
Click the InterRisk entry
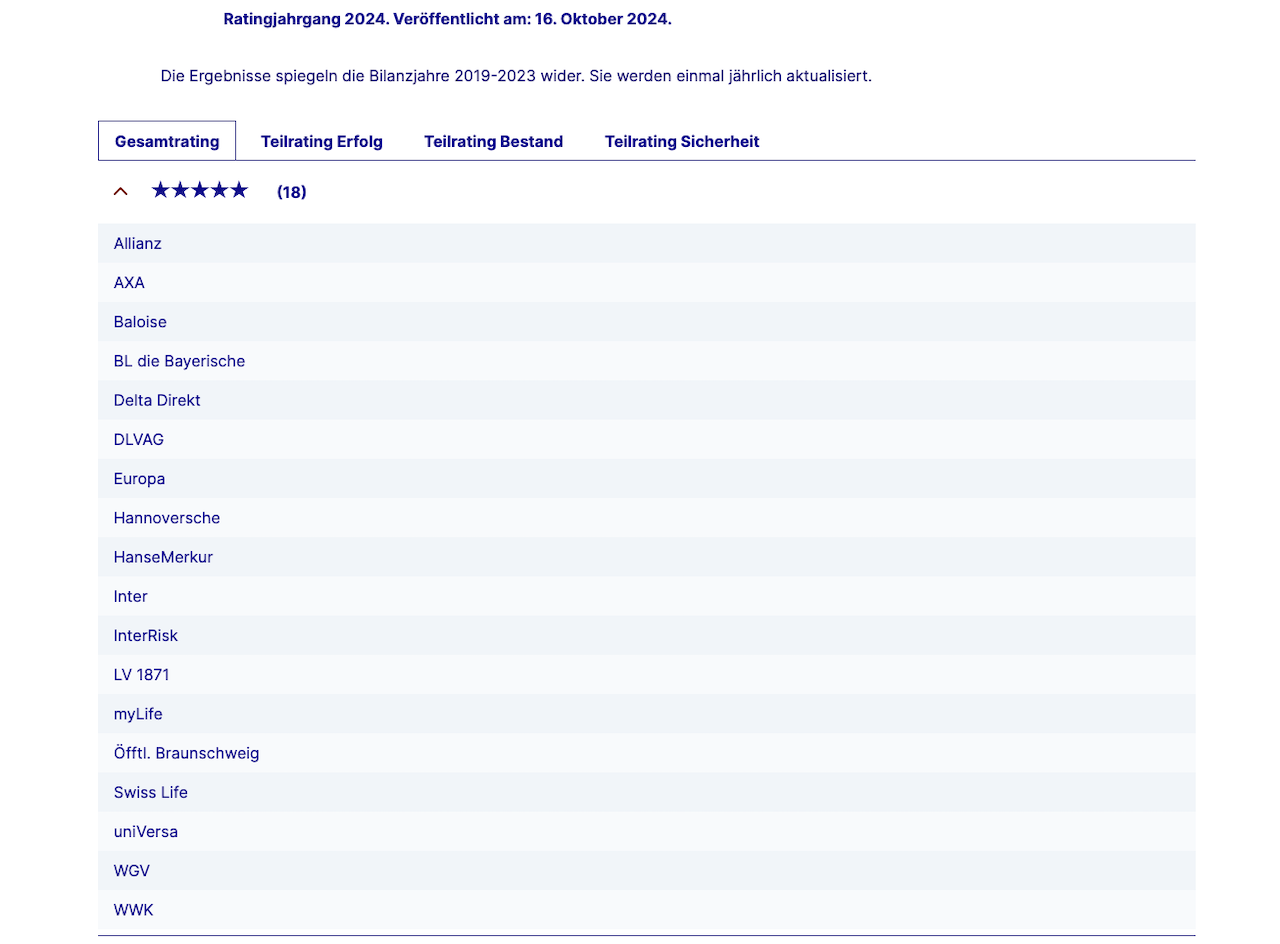click(647, 635)
